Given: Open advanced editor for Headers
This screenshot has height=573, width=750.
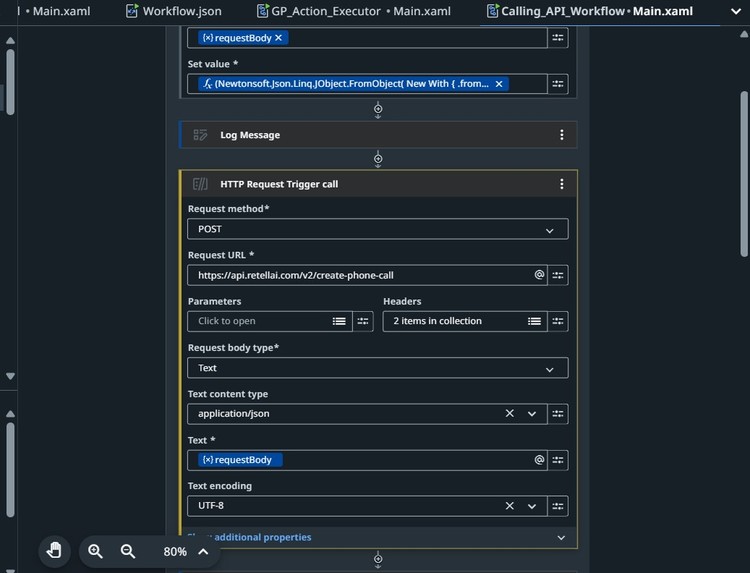Looking at the screenshot, I should pyautogui.click(x=558, y=321).
